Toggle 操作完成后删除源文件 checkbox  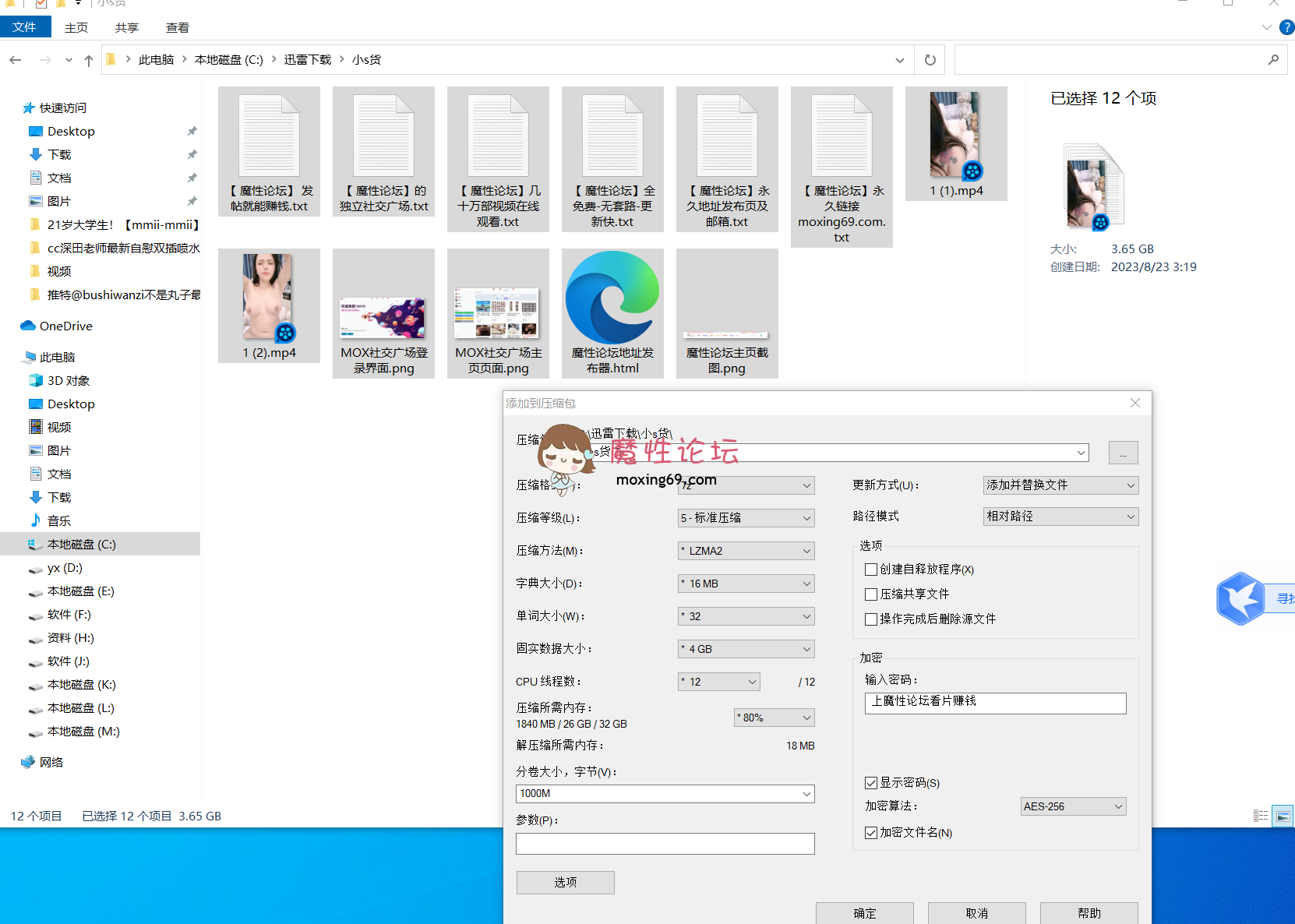pos(871,619)
